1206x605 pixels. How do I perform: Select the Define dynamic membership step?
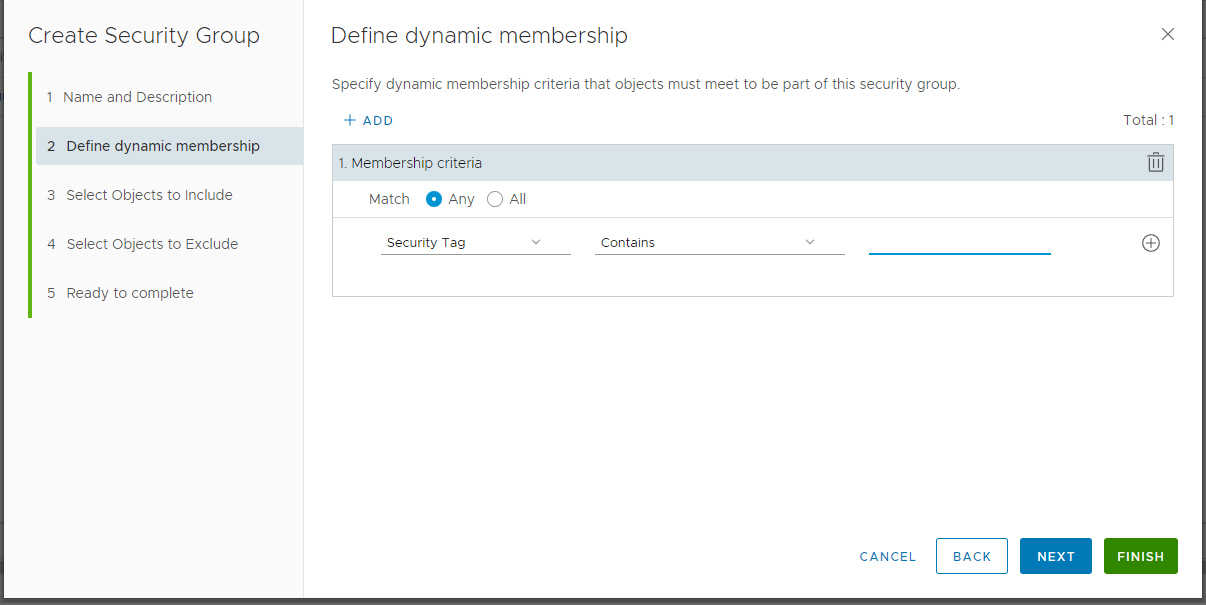(163, 146)
